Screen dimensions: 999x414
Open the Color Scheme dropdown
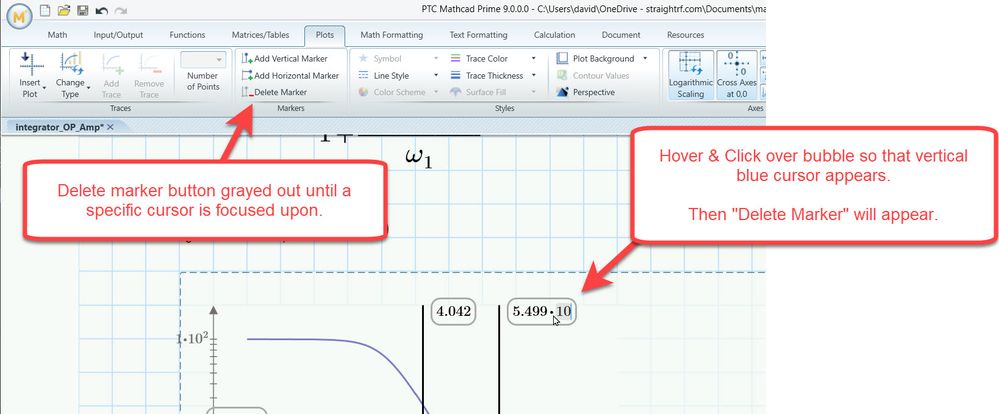(436, 92)
